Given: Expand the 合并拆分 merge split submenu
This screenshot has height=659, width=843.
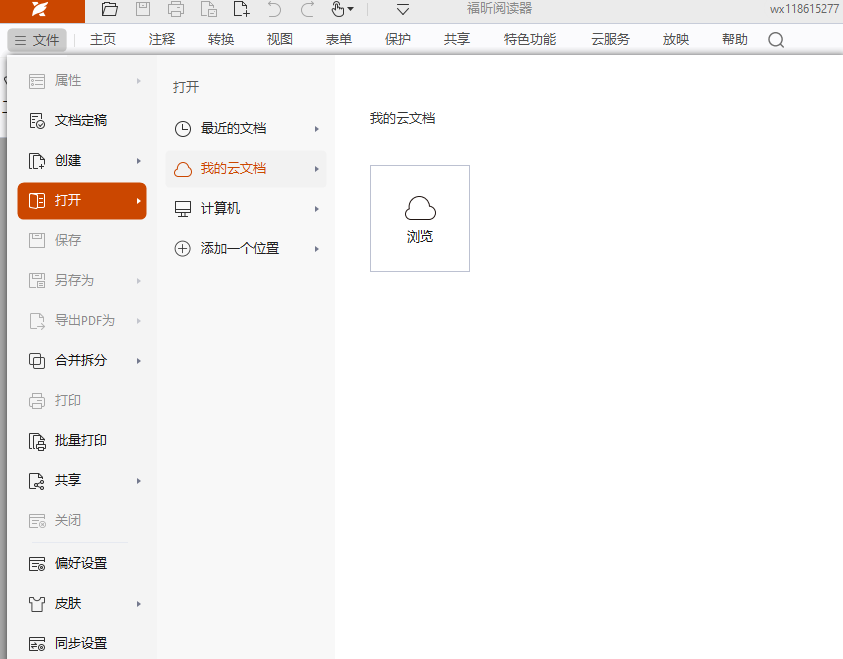Looking at the screenshot, I should pos(82,360).
